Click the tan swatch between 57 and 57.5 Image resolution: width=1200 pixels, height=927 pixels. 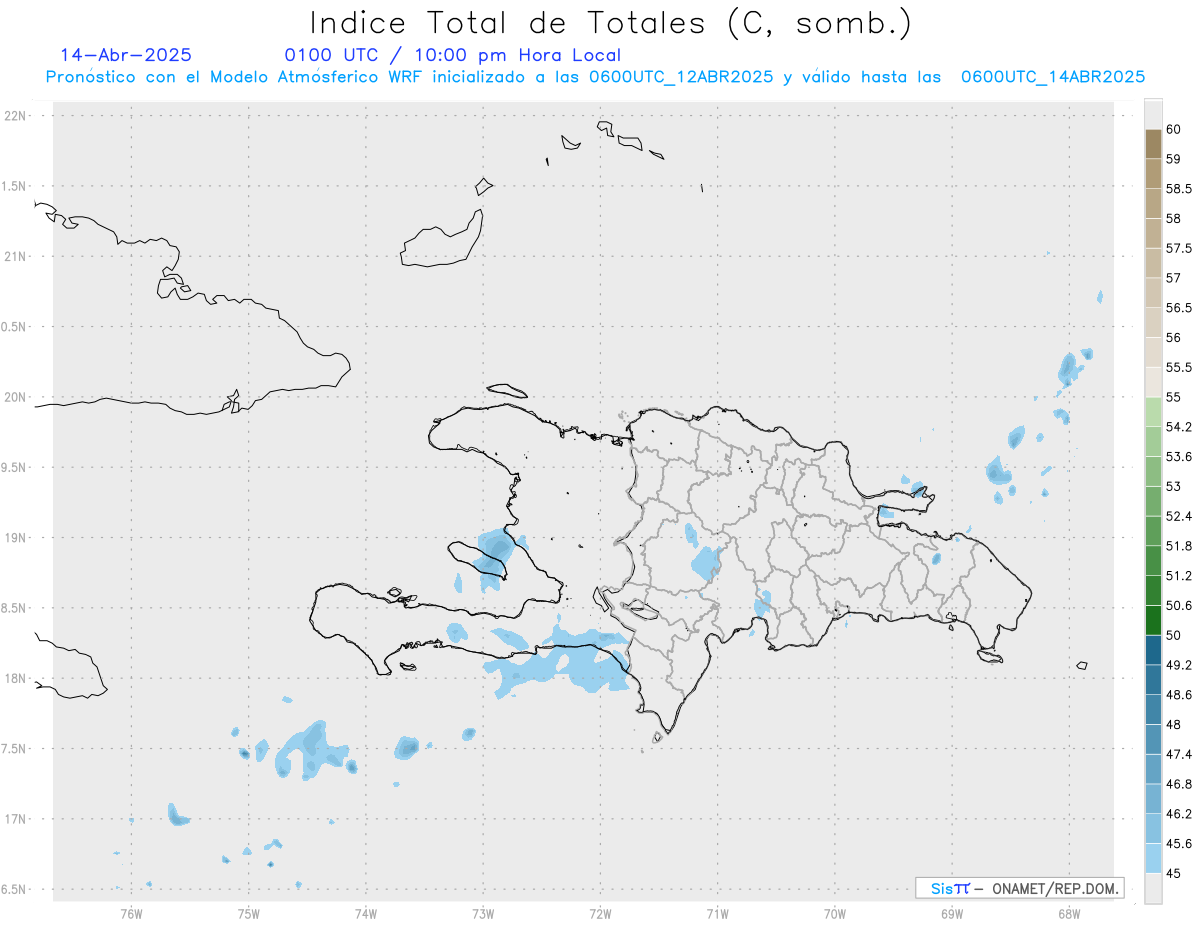(x=1153, y=263)
